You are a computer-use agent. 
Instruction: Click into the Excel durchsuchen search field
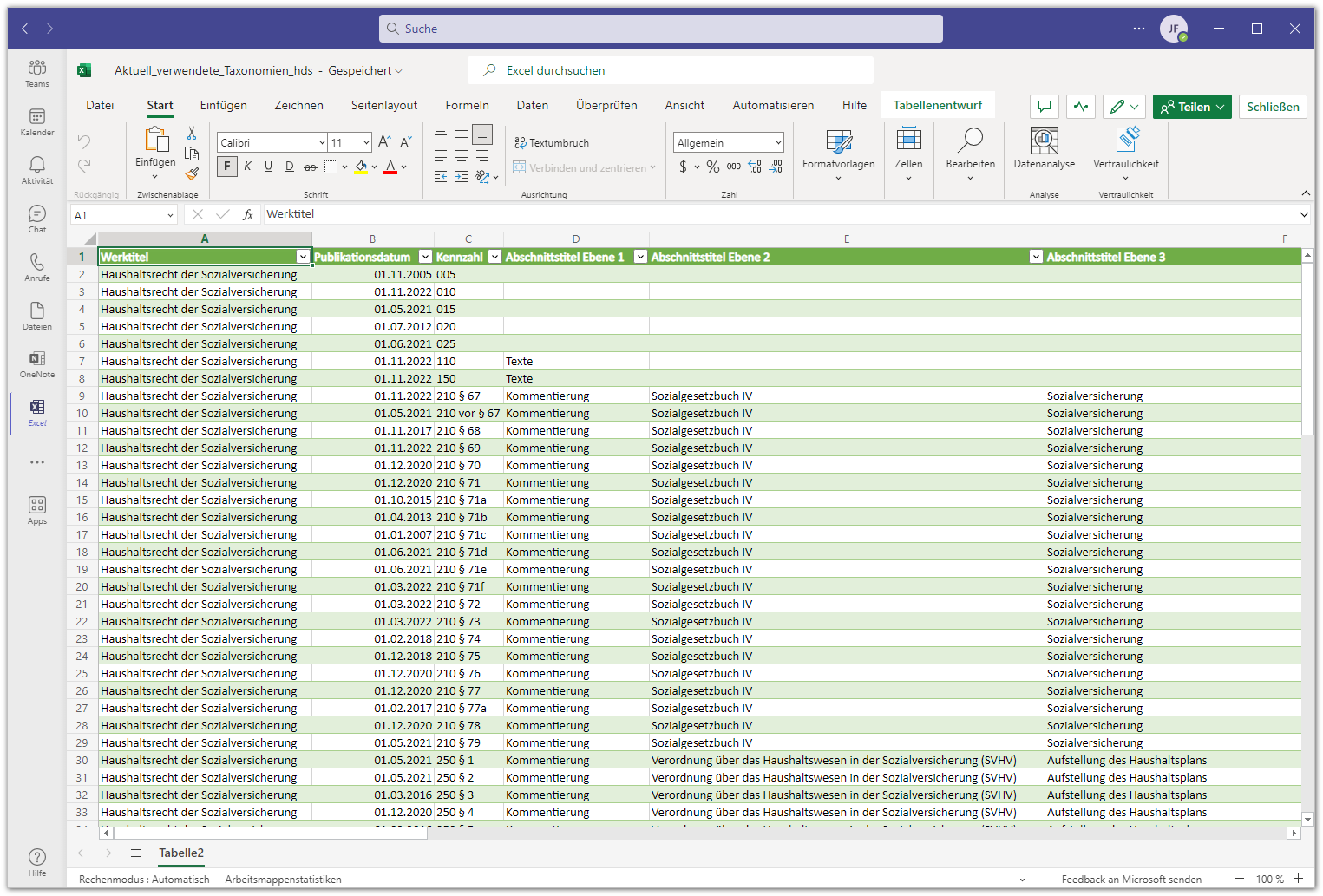pos(670,70)
